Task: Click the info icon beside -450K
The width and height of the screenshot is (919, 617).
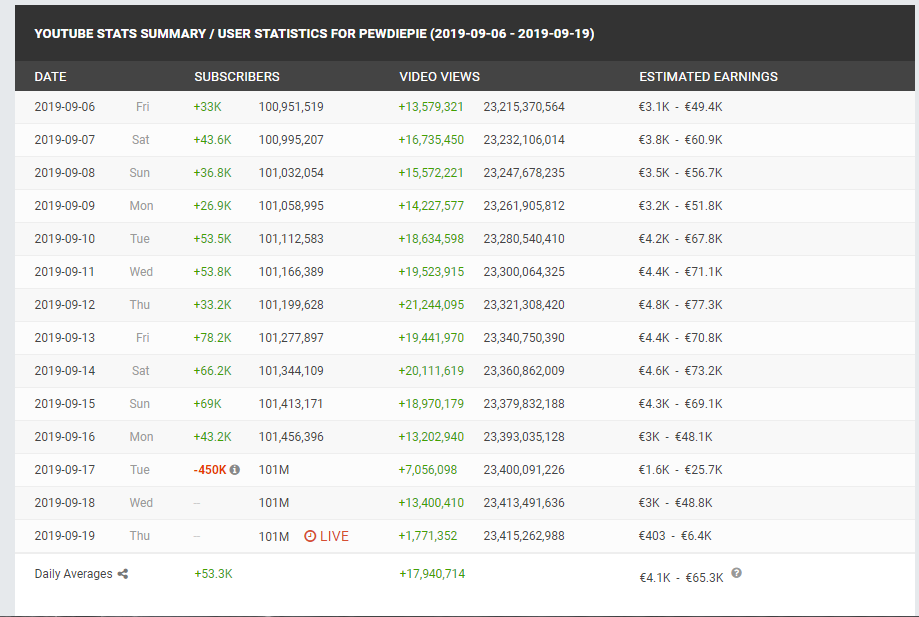Action: pyautogui.click(x=234, y=470)
